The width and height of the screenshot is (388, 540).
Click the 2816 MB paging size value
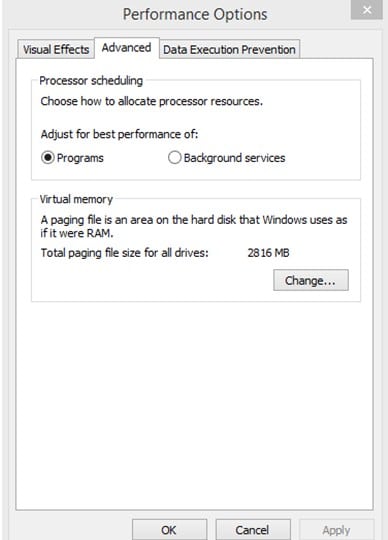click(x=268, y=253)
